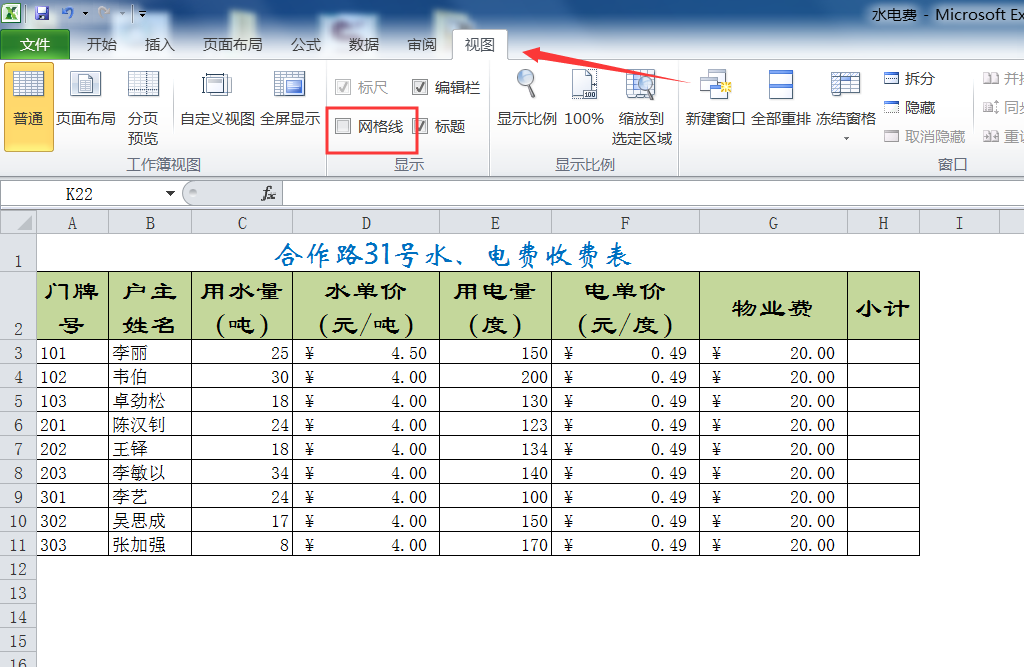Open a 新建窗口 new window

(x=715, y=104)
